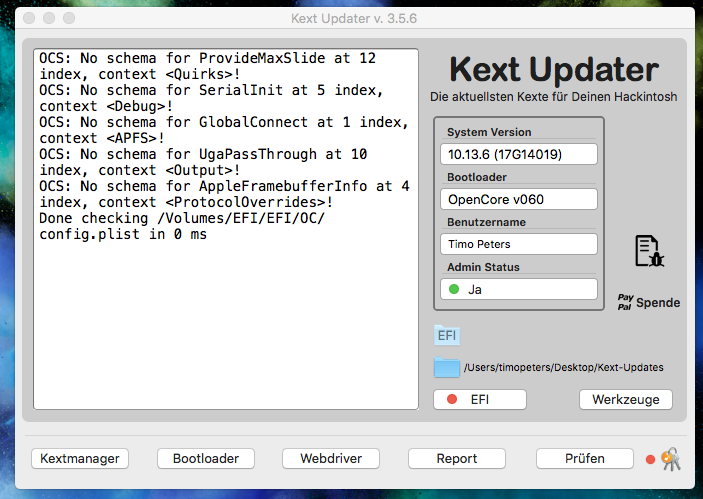This screenshot has height=499, width=703.
Task: Click the /Users/timopeters/Desktop/Kext-Updates path text
Action: tap(564, 368)
